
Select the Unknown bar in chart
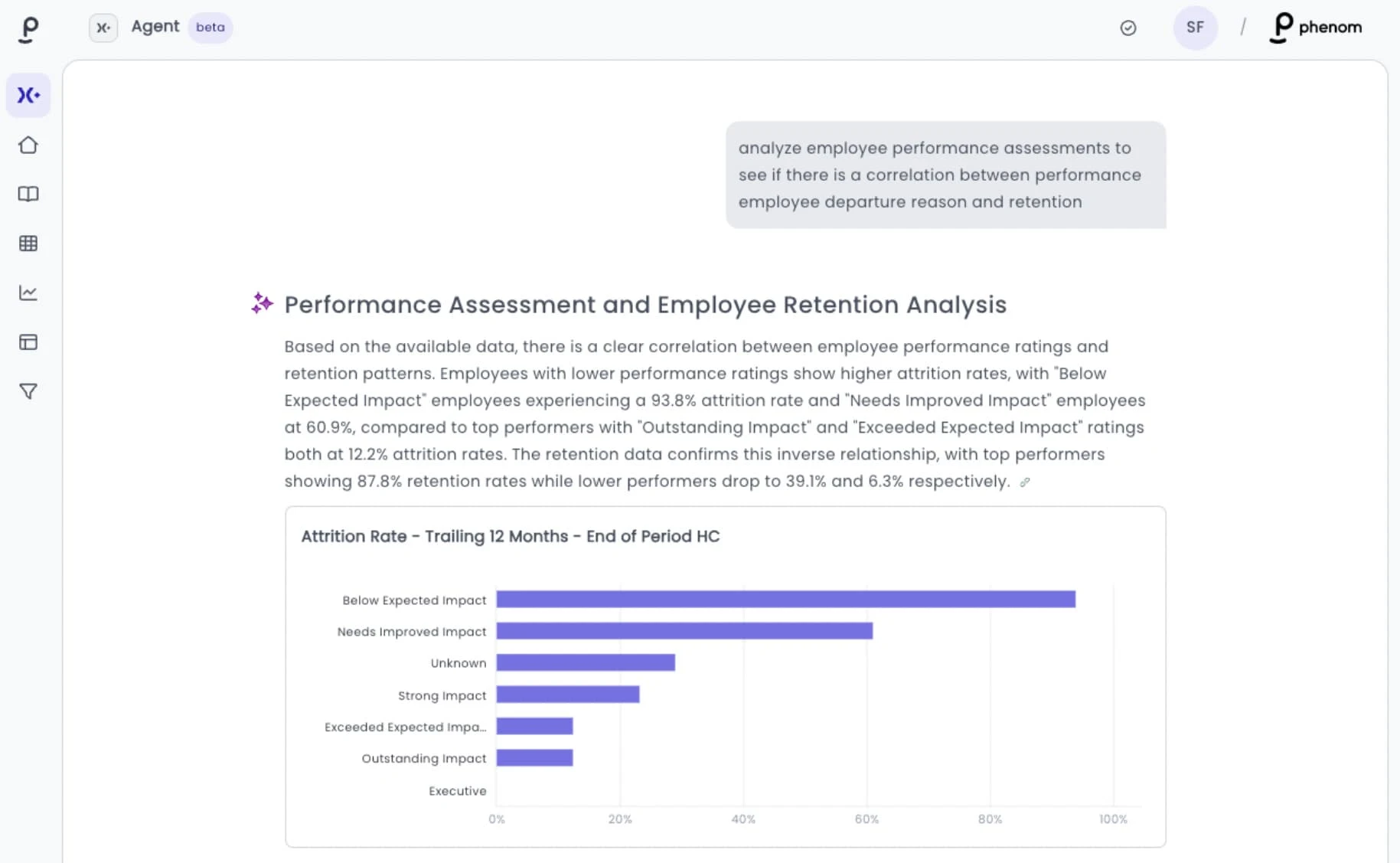[x=586, y=662]
